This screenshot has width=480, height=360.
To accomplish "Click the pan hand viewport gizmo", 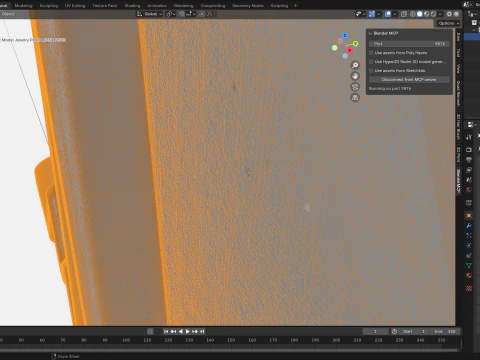I will click(x=355, y=76).
